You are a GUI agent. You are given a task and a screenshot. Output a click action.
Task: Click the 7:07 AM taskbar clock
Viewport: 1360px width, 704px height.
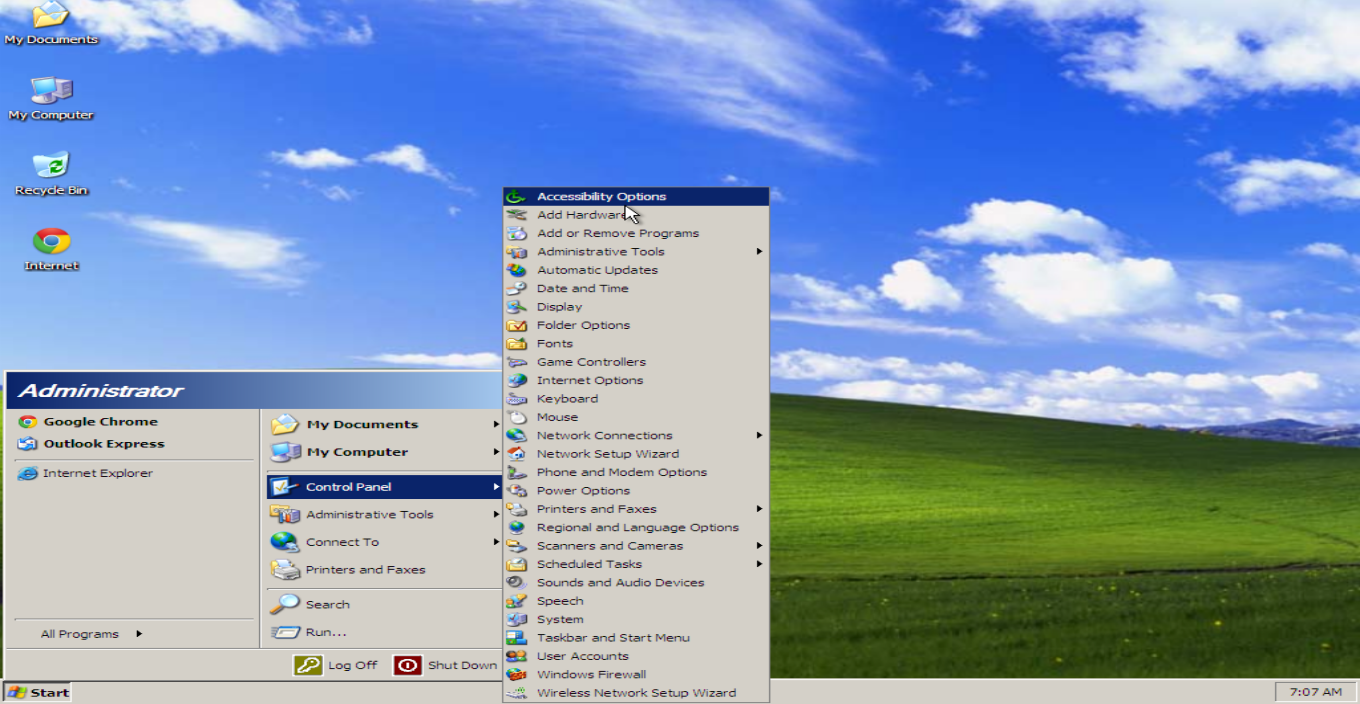tap(1316, 692)
